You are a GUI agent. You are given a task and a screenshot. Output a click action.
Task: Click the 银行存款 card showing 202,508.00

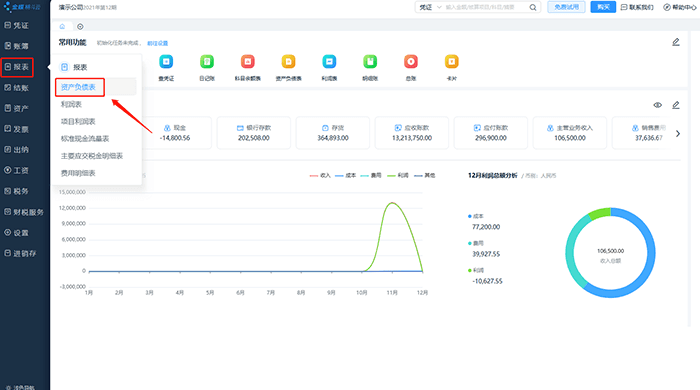[254, 133]
